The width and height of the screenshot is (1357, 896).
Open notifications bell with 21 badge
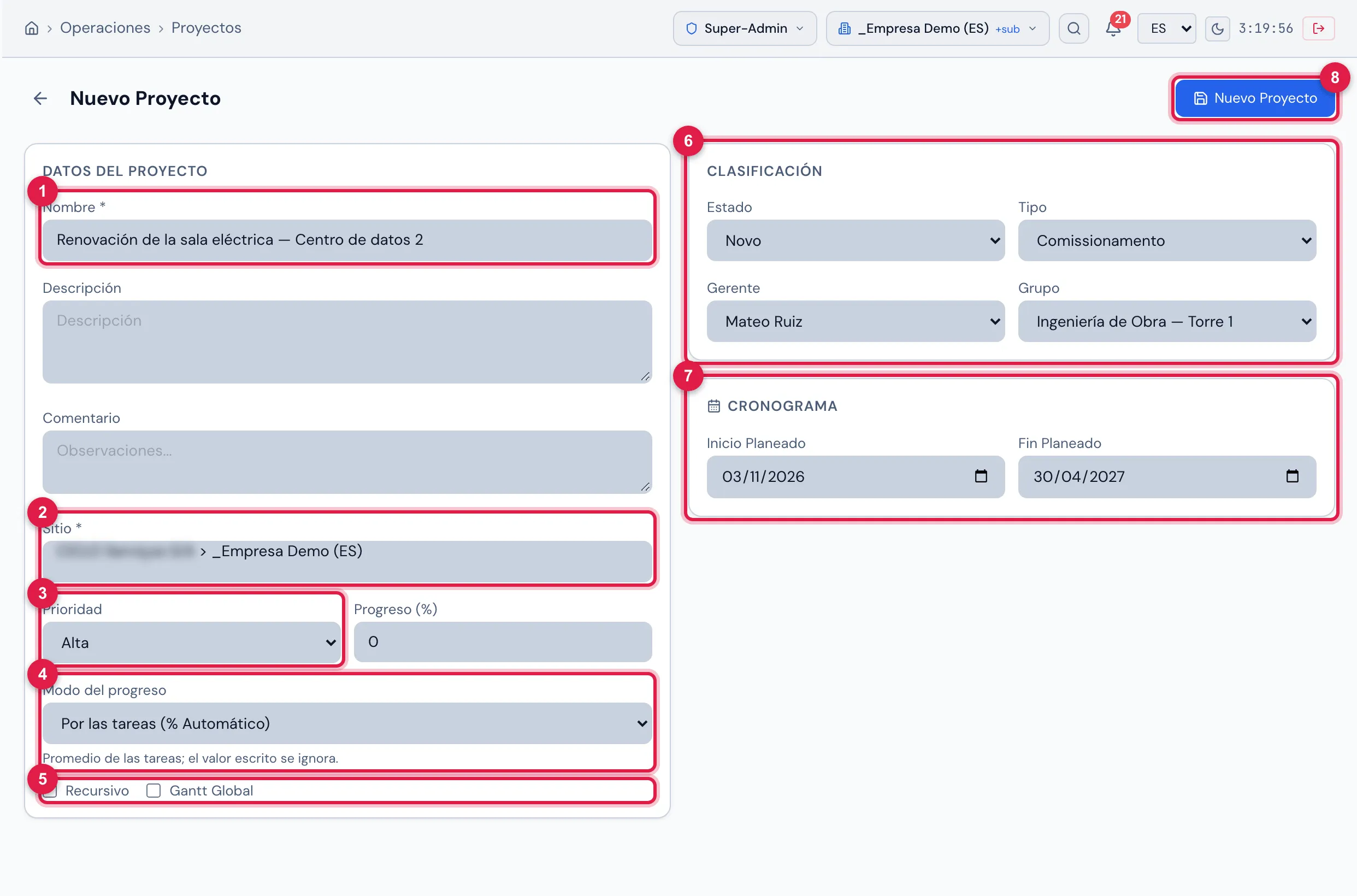coord(1113,27)
